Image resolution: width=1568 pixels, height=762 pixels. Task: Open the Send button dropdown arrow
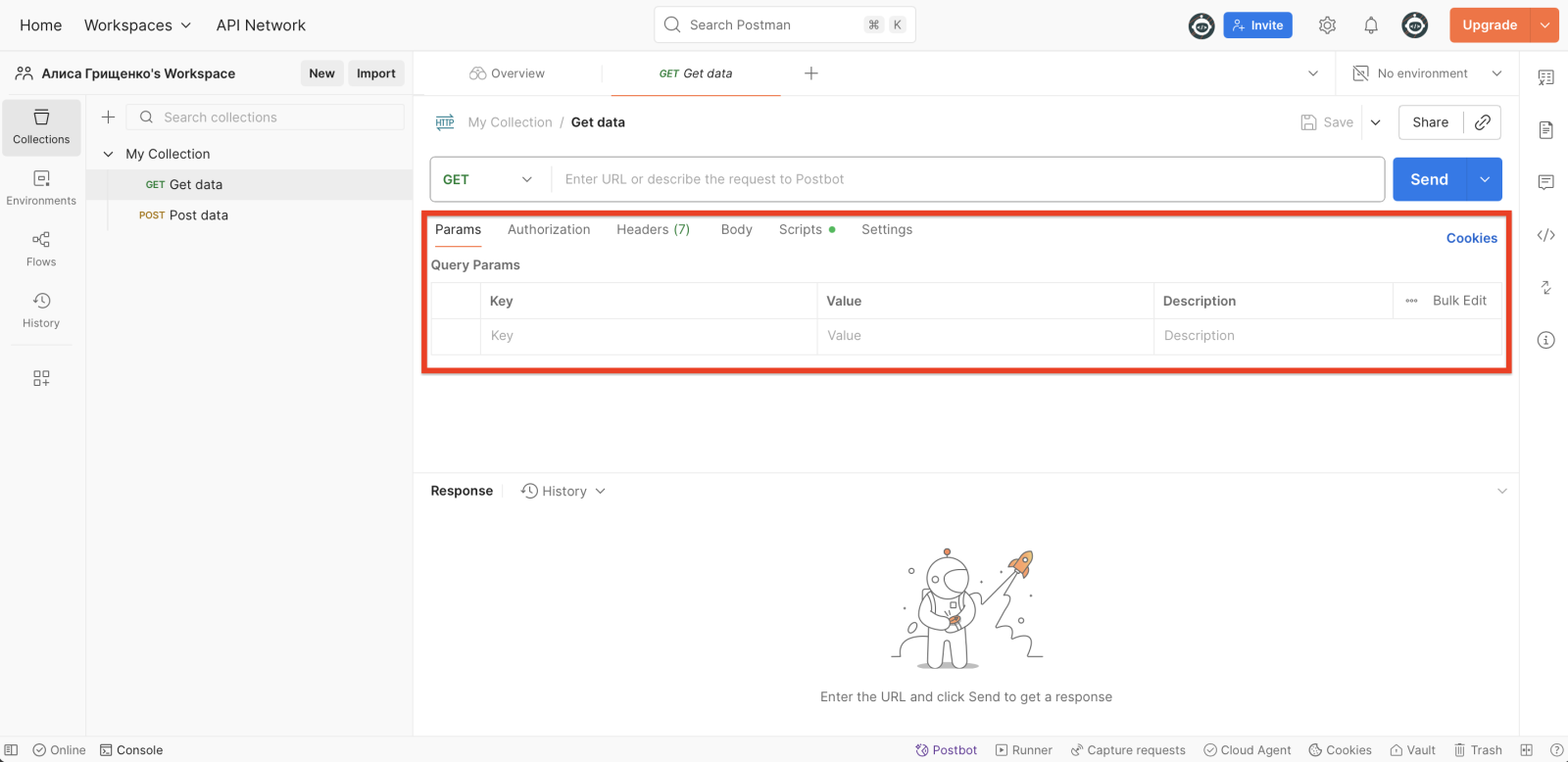click(x=1485, y=179)
